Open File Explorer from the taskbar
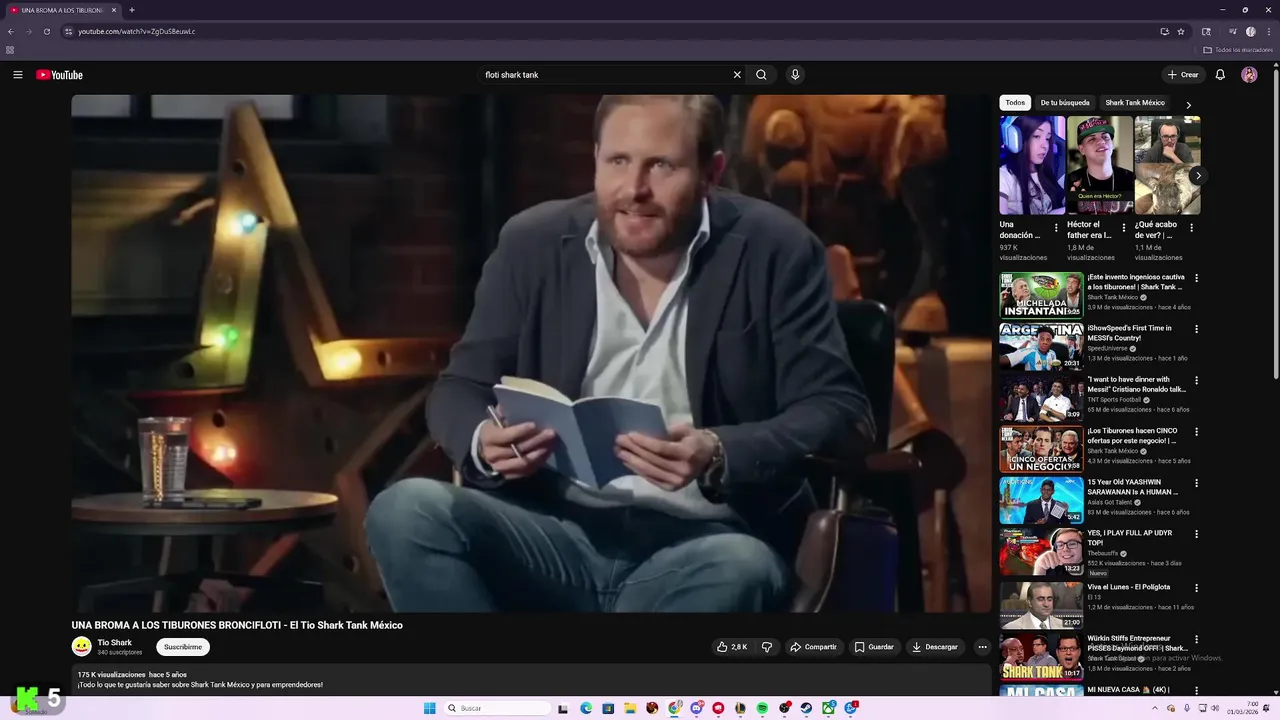This screenshot has height=720, width=1280. pyautogui.click(x=630, y=708)
